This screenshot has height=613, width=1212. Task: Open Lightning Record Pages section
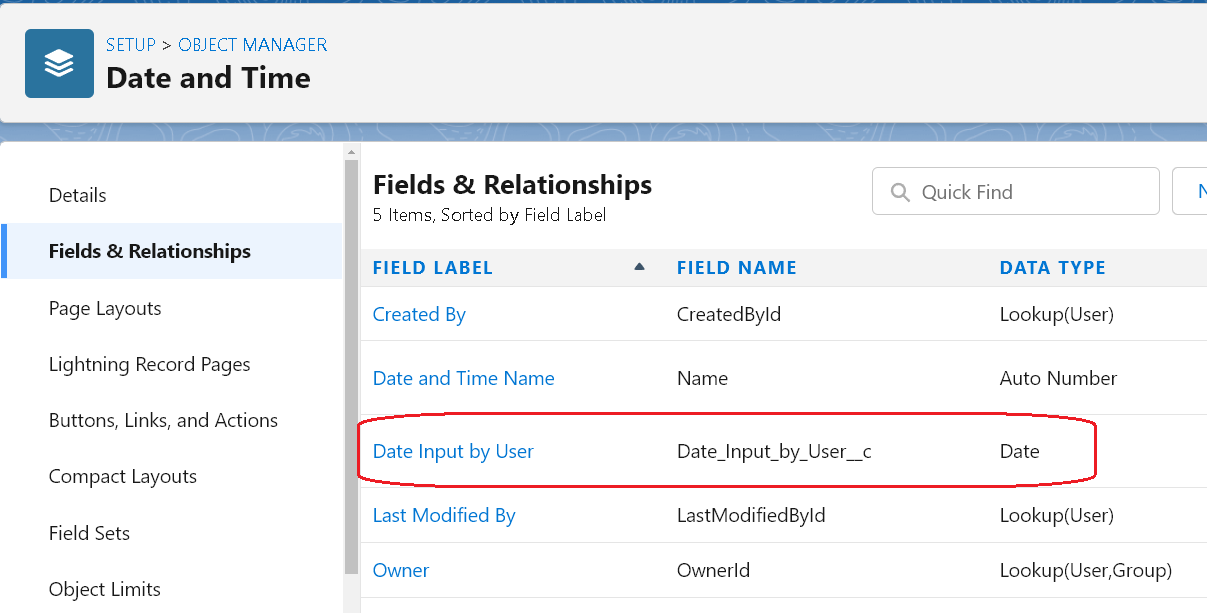pos(149,364)
